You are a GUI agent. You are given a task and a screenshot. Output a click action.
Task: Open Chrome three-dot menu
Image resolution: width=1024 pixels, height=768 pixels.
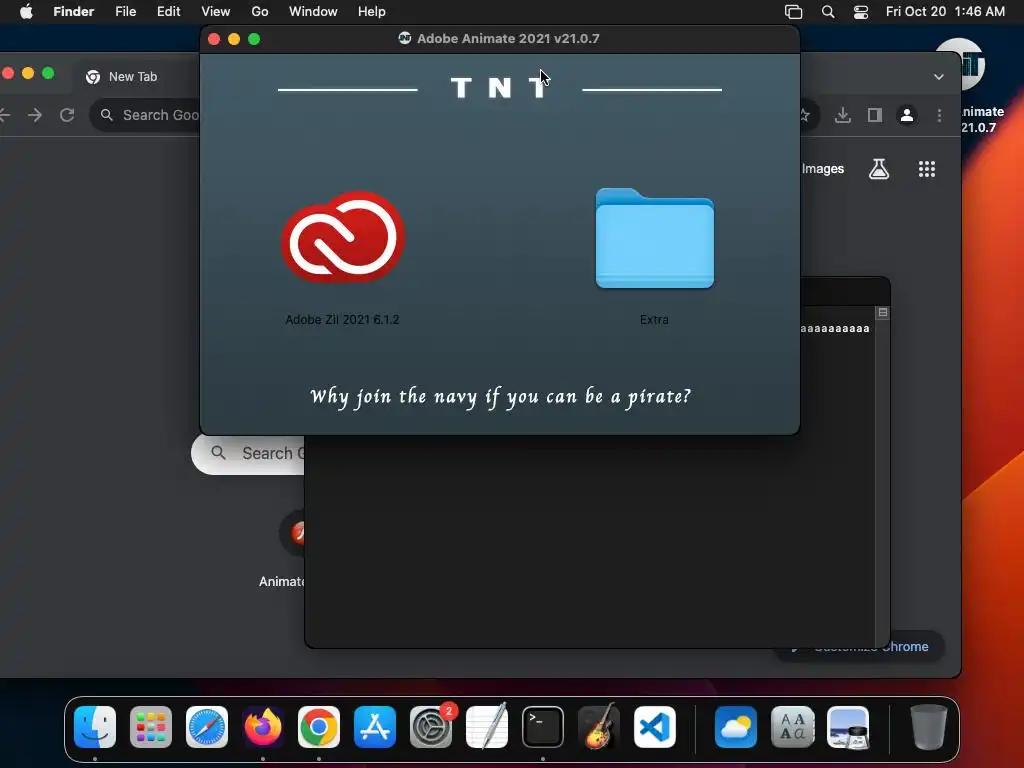click(x=939, y=116)
